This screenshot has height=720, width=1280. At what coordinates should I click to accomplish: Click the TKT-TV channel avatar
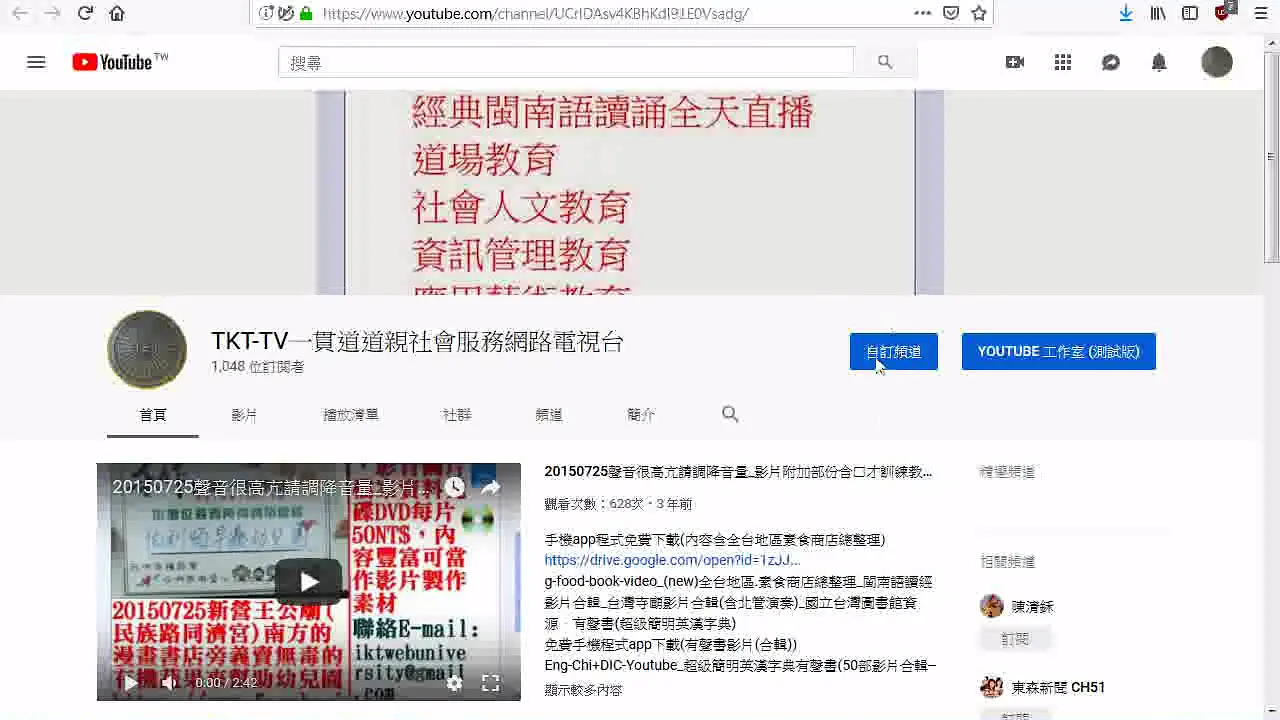pyautogui.click(x=147, y=349)
